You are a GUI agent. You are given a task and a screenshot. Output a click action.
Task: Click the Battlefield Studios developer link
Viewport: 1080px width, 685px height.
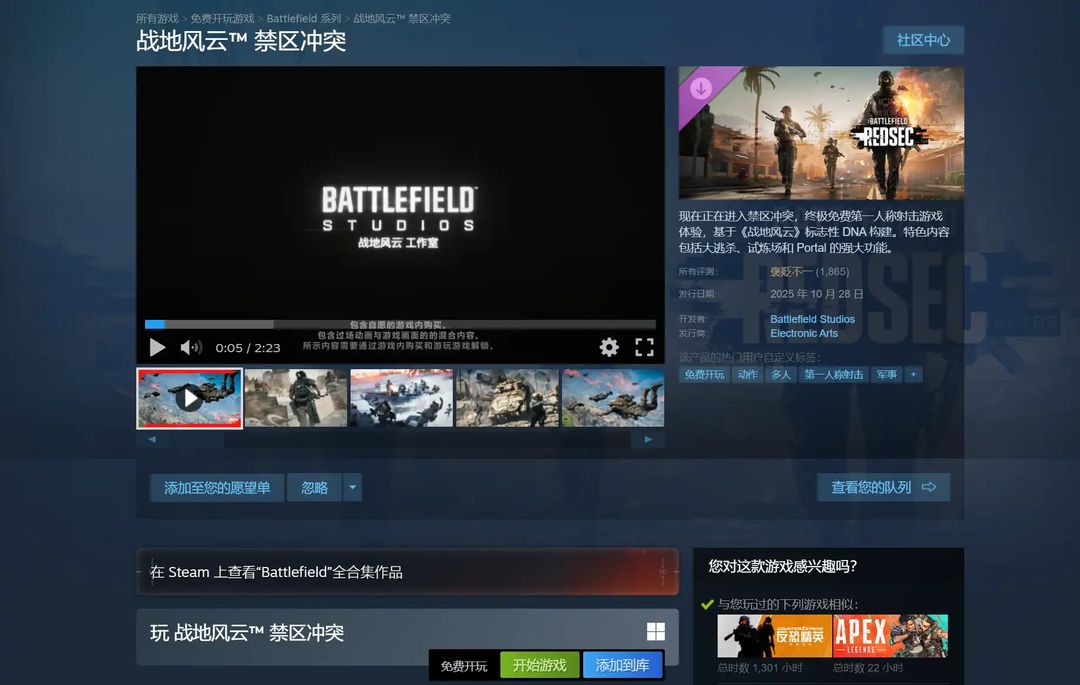812,319
